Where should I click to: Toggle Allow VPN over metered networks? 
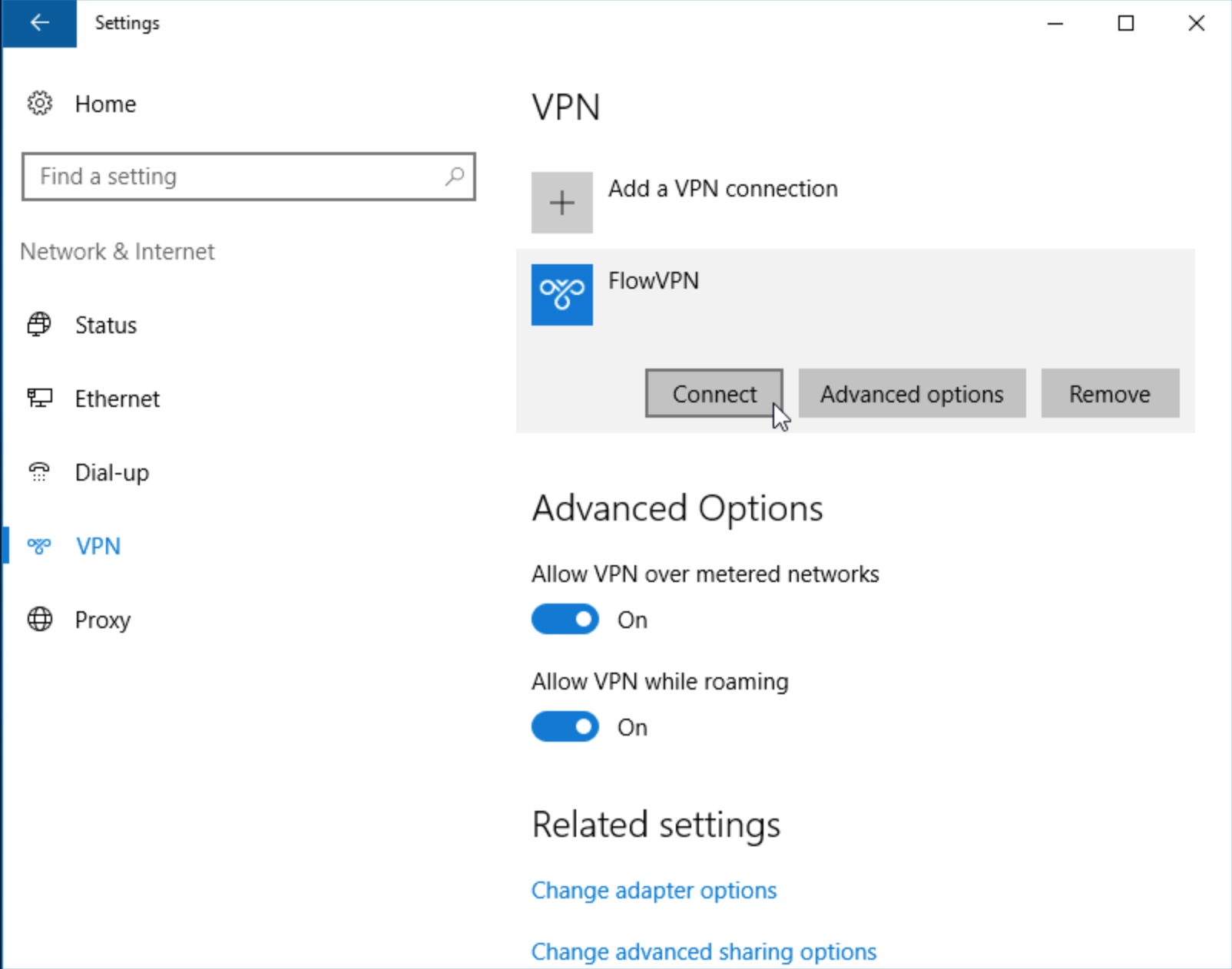[565, 620]
